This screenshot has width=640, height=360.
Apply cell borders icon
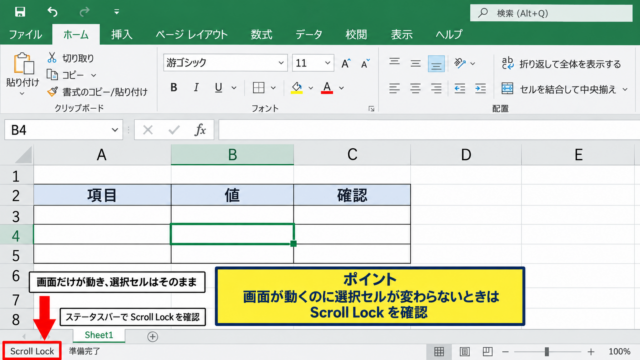(258, 87)
